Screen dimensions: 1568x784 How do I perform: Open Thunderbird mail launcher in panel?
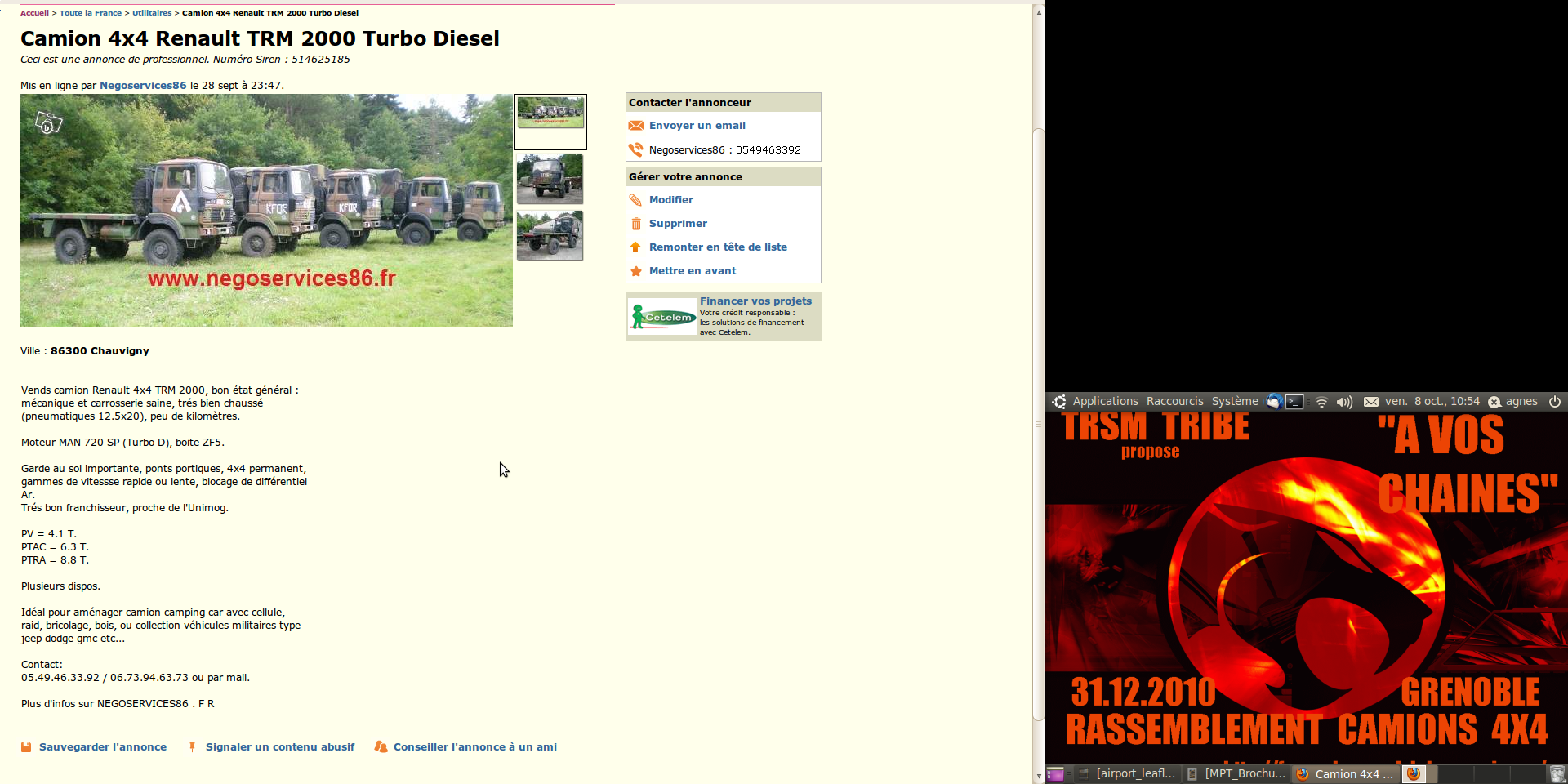(x=1273, y=401)
